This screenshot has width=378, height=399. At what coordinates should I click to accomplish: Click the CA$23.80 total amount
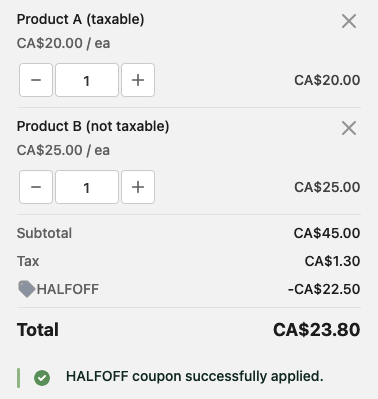pyautogui.click(x=317, y=330)
